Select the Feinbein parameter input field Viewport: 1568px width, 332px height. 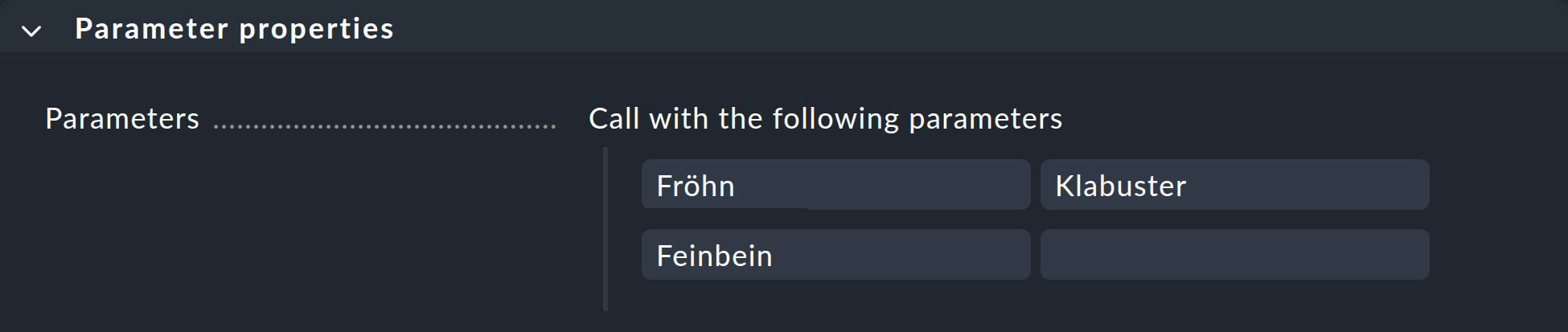tap(835, 255)
